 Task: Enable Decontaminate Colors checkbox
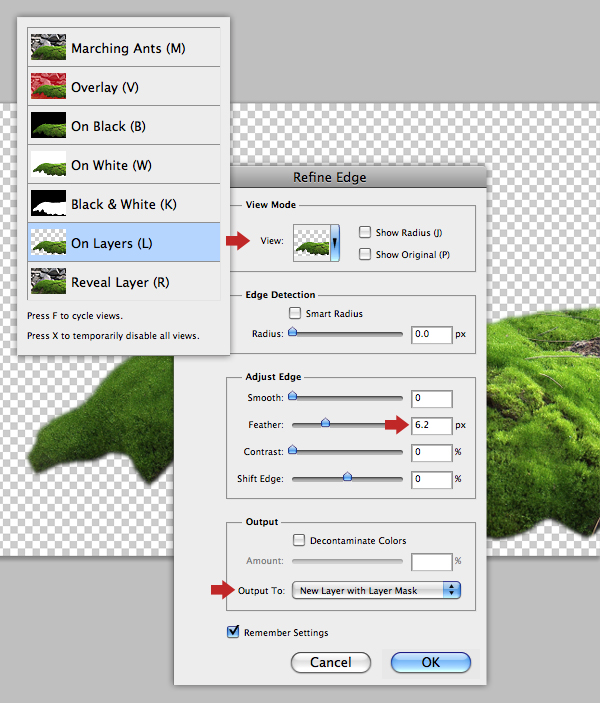[299, 540]
